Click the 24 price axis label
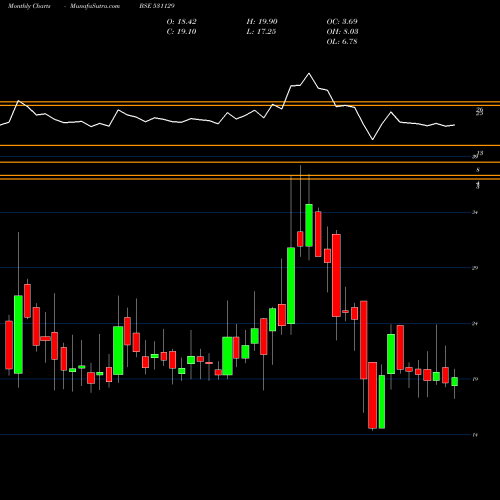500x500 pixels. (475, 323)
